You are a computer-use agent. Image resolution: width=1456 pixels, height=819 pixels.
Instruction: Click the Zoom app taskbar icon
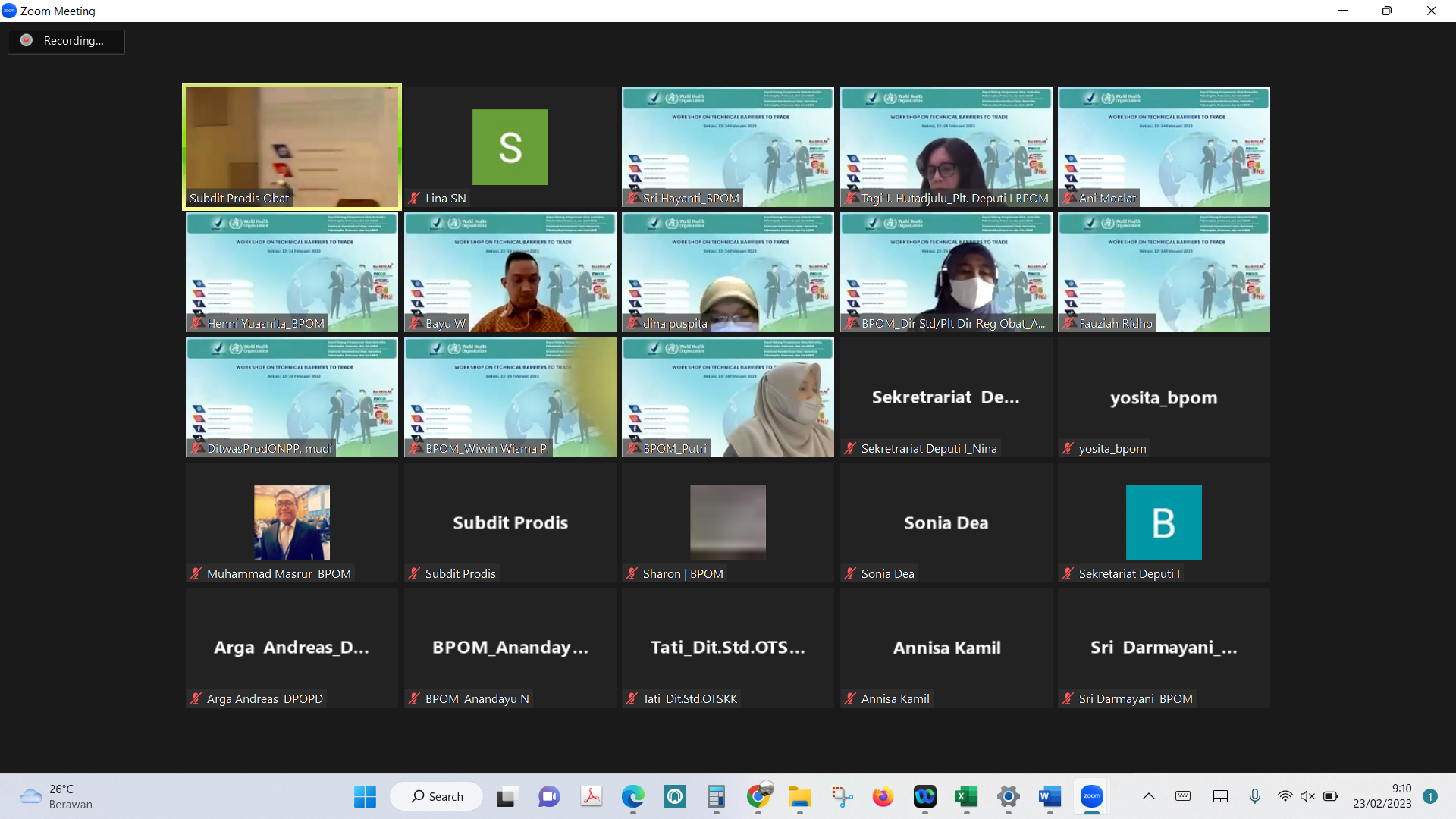(x=1091, y=796)
